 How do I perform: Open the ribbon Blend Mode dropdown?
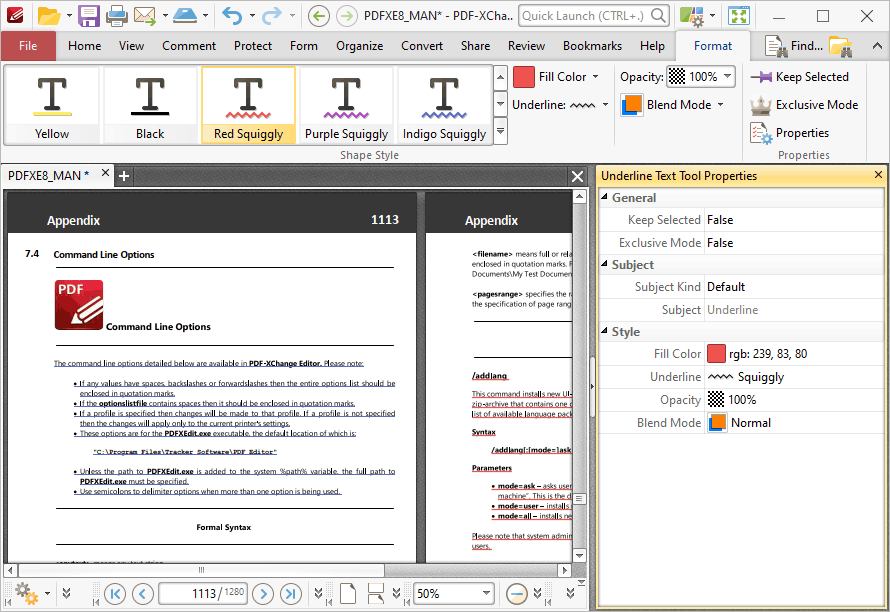click(720, 104)
